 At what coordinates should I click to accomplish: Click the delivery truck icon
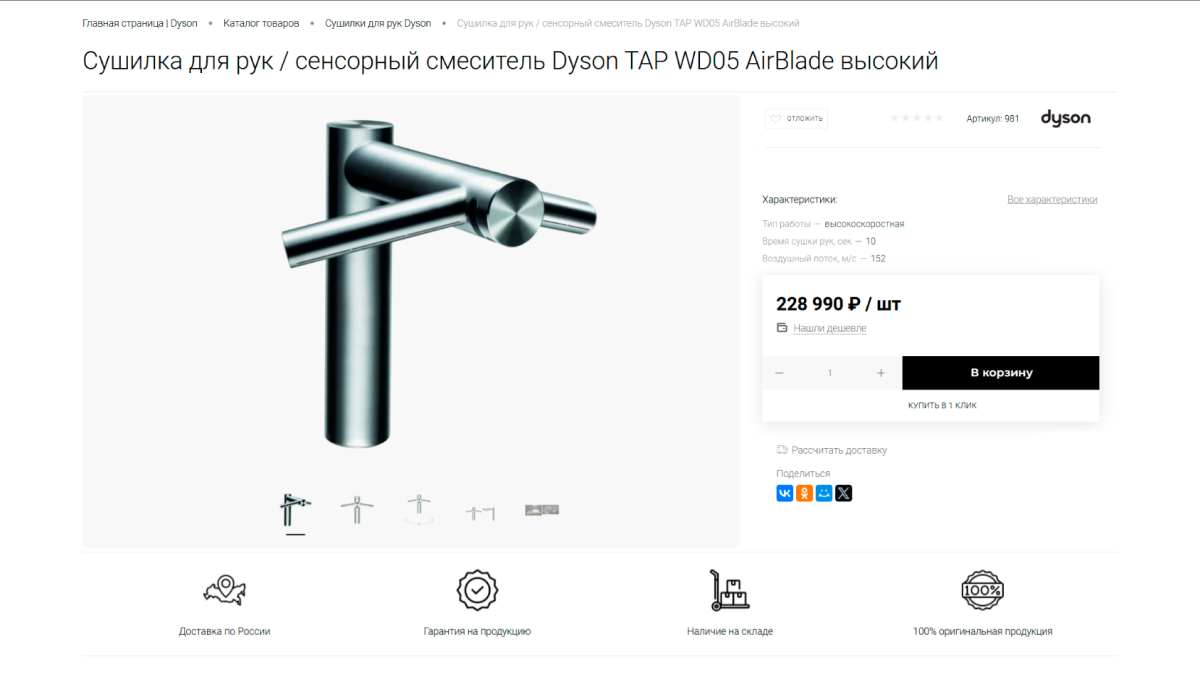[782, 450]
